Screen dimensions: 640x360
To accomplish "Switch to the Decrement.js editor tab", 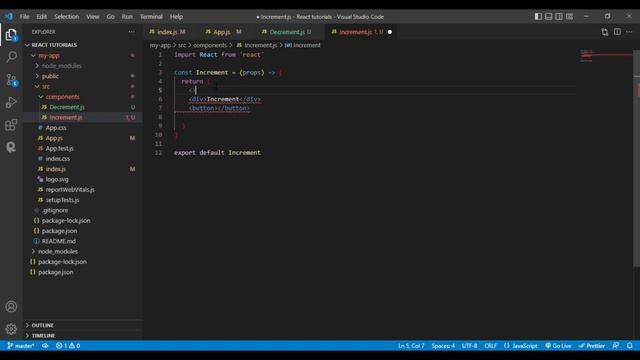I will [287, 32].
